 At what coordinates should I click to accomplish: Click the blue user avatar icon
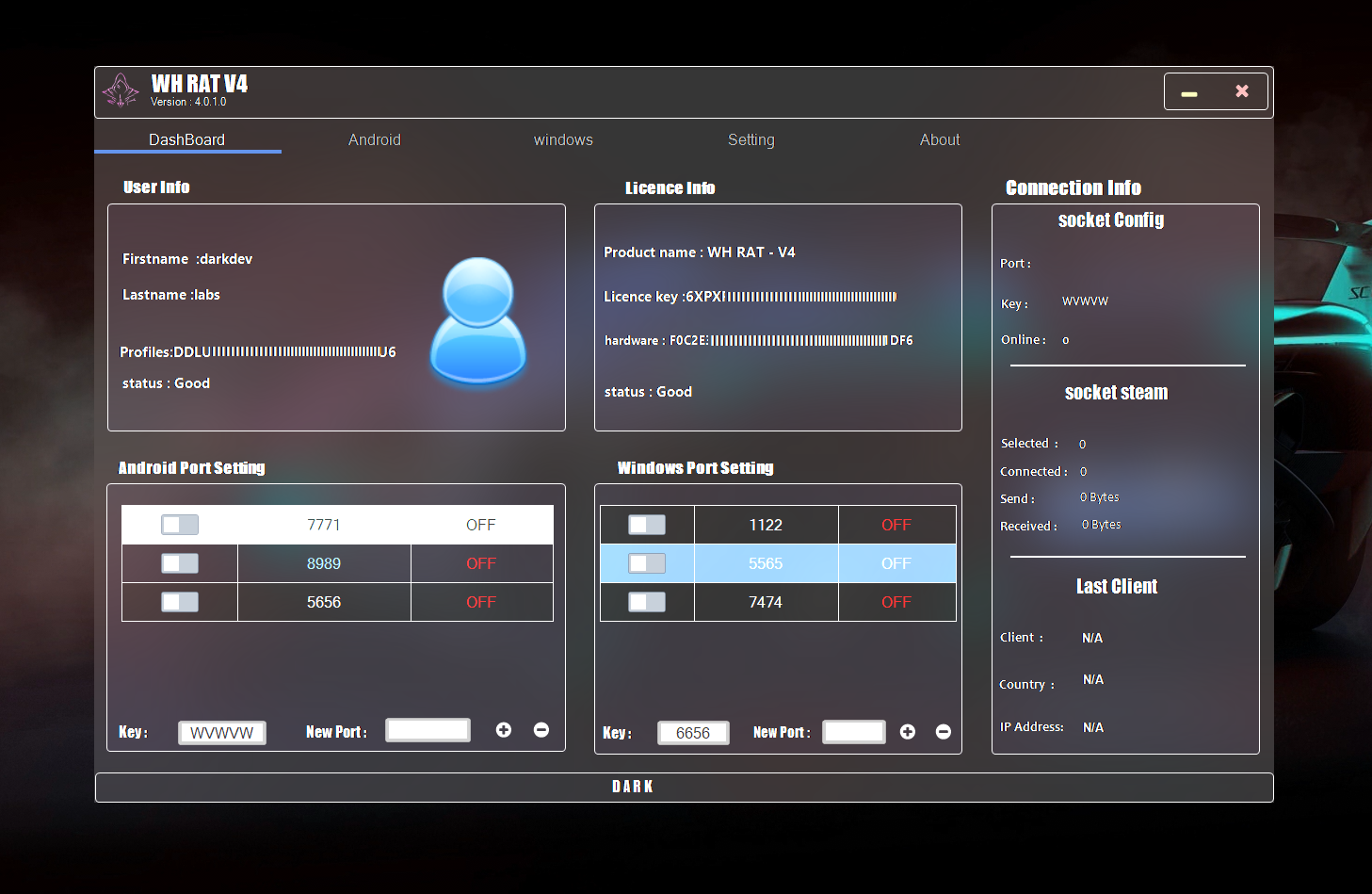[478, 321]
